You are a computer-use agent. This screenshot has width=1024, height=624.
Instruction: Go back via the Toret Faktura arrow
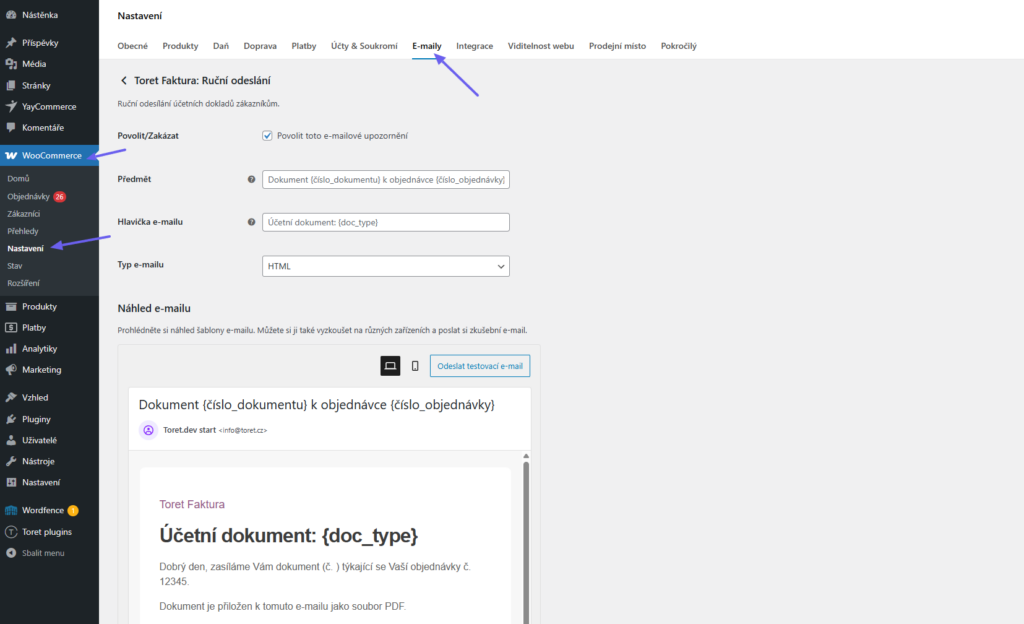[x=124, y=80]
